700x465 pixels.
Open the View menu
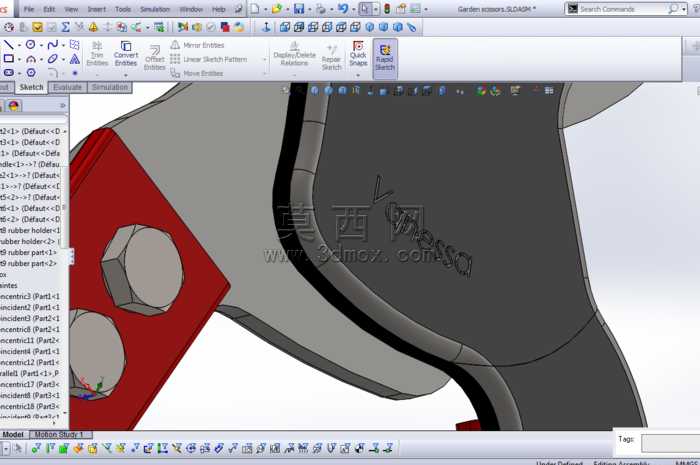pyautogui.click(x=71, y=9)
